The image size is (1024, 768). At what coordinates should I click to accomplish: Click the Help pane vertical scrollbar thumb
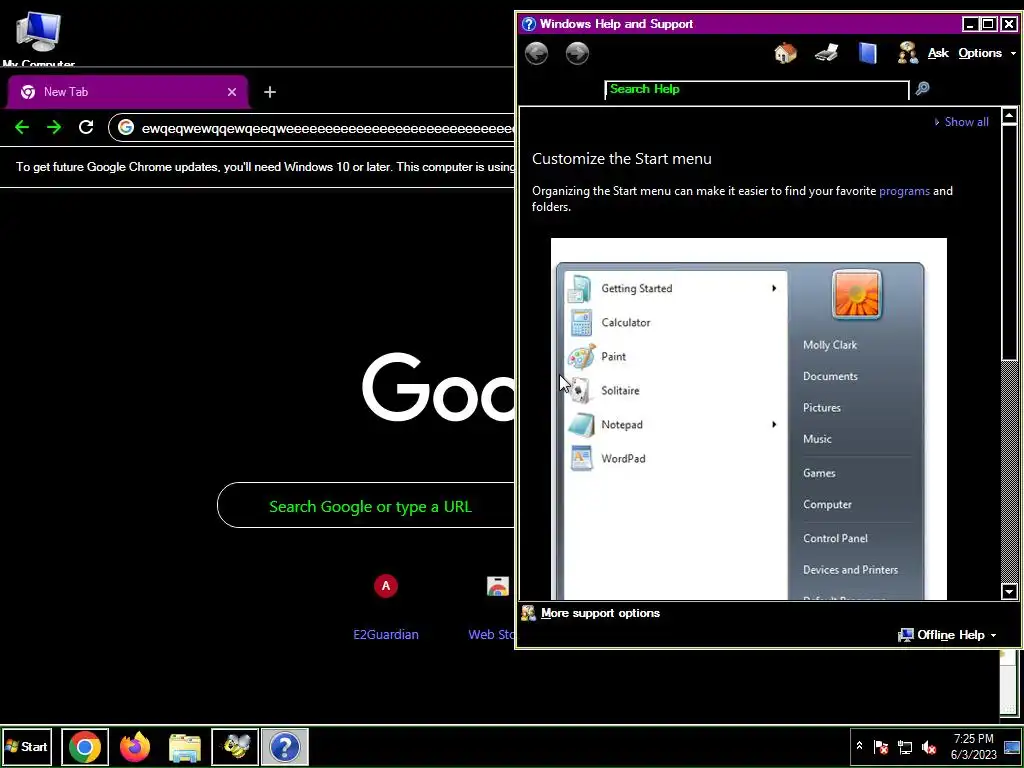pyautogui.click(x=1009, y=243)
